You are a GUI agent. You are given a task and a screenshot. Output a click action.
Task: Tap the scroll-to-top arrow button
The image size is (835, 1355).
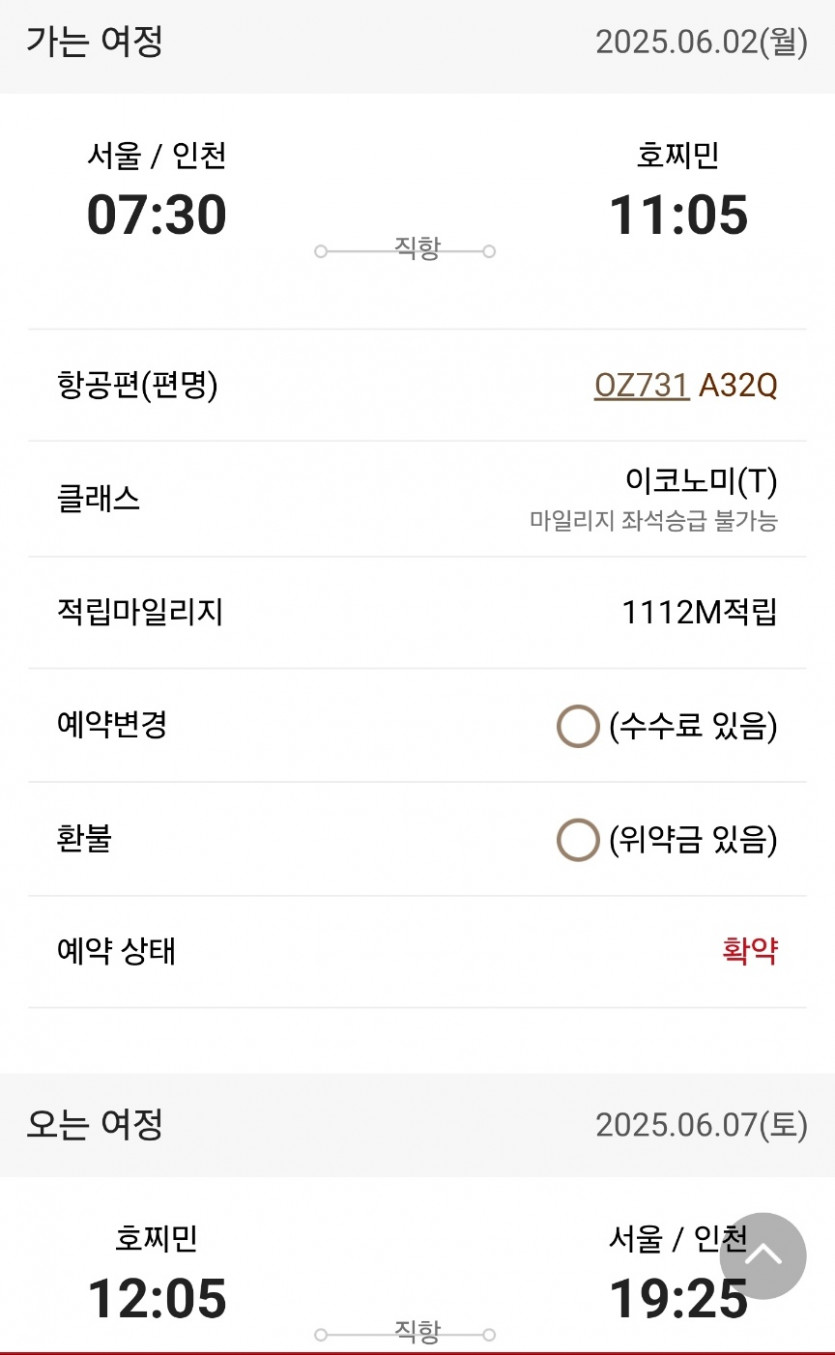coord(763,1256)
